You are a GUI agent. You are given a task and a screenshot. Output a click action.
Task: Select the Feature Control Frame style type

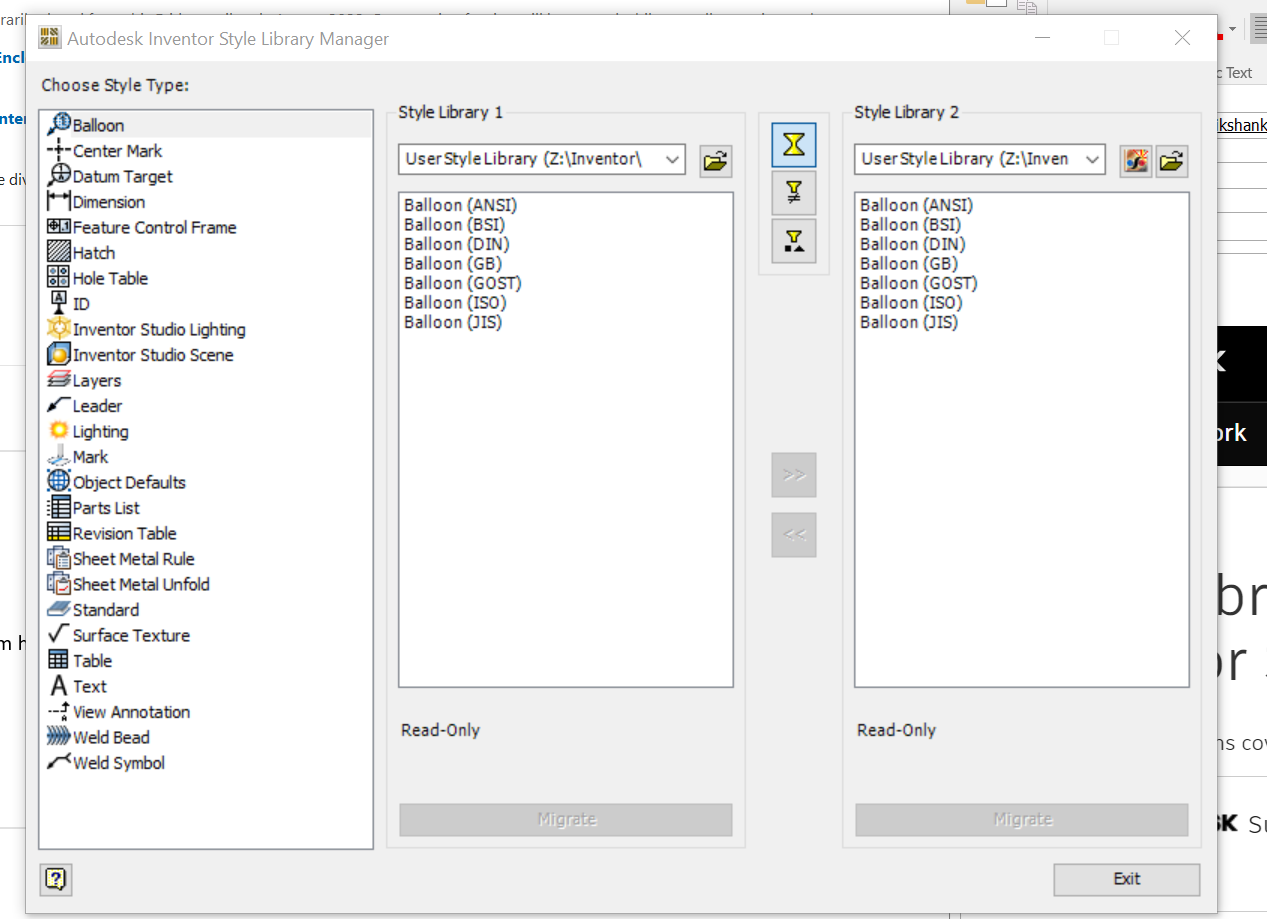(x=154, y=227)
